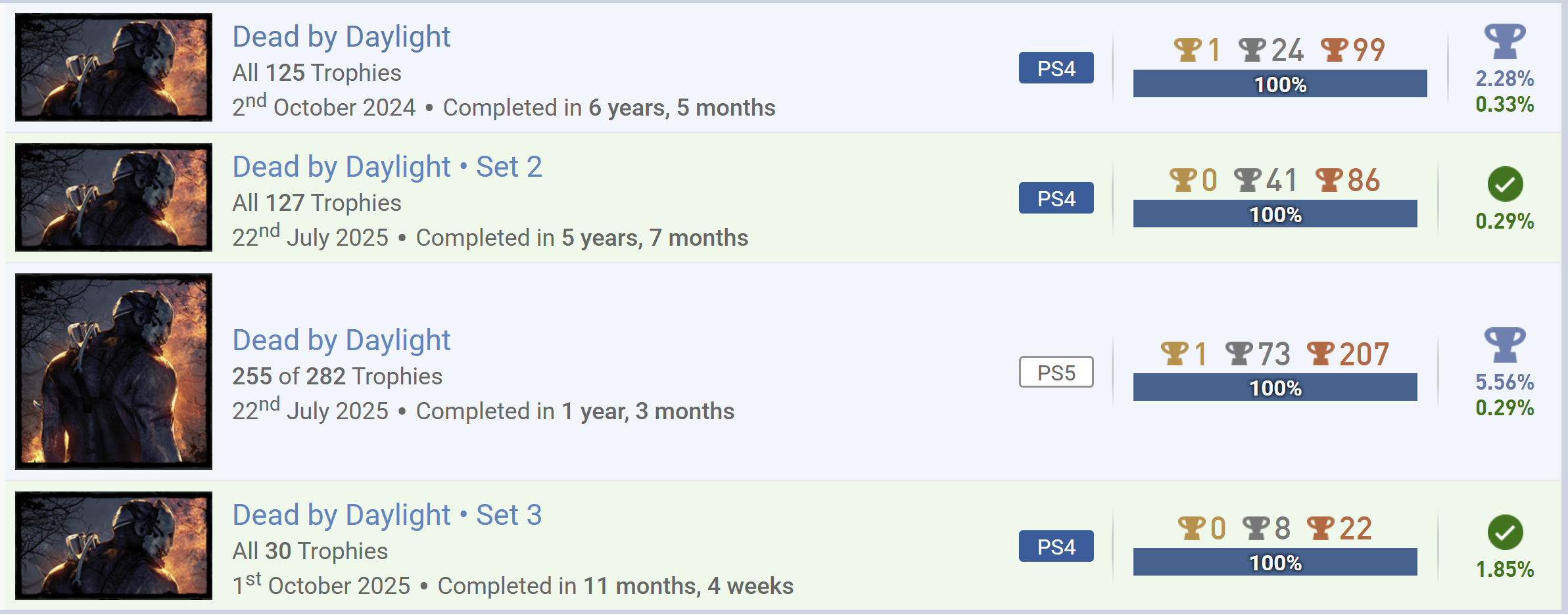Click the Set 3 game thumbnail image
The image size is (1568, 615).
tap(114, 545)
